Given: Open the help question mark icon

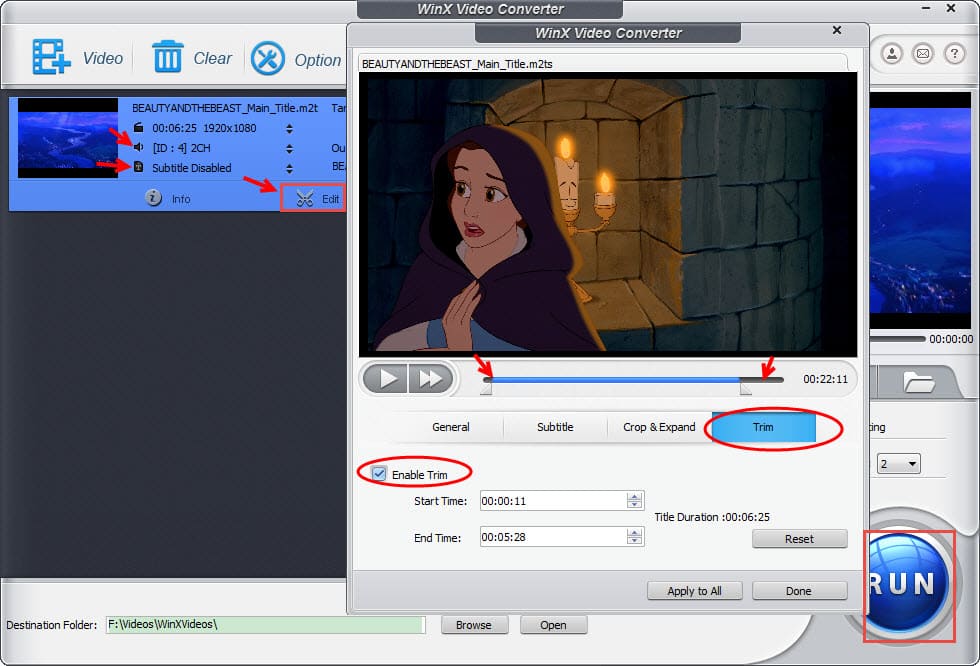Looking at the screenshot, I should coord(954,54).
